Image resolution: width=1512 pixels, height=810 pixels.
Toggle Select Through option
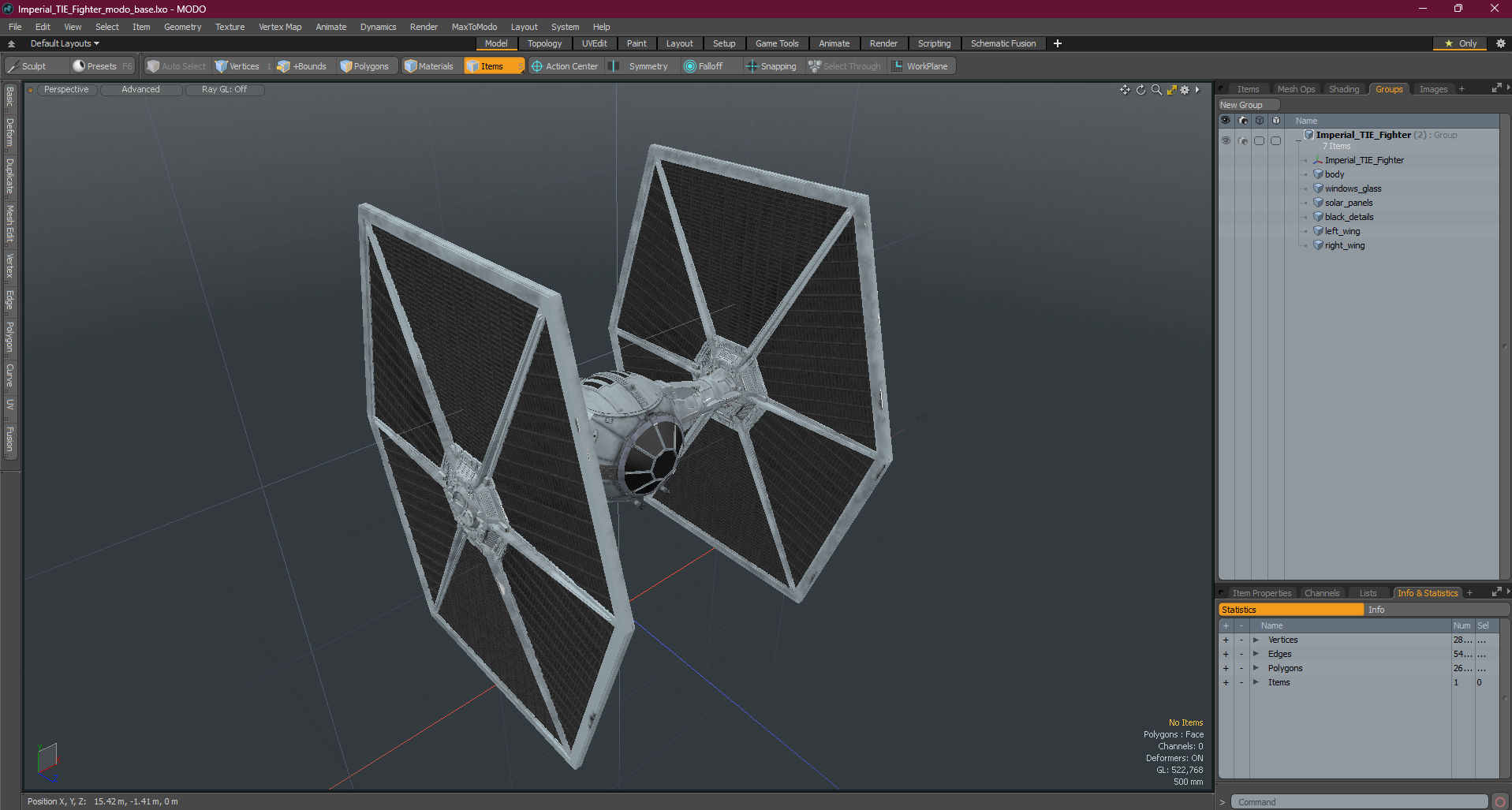click(845, 66)
